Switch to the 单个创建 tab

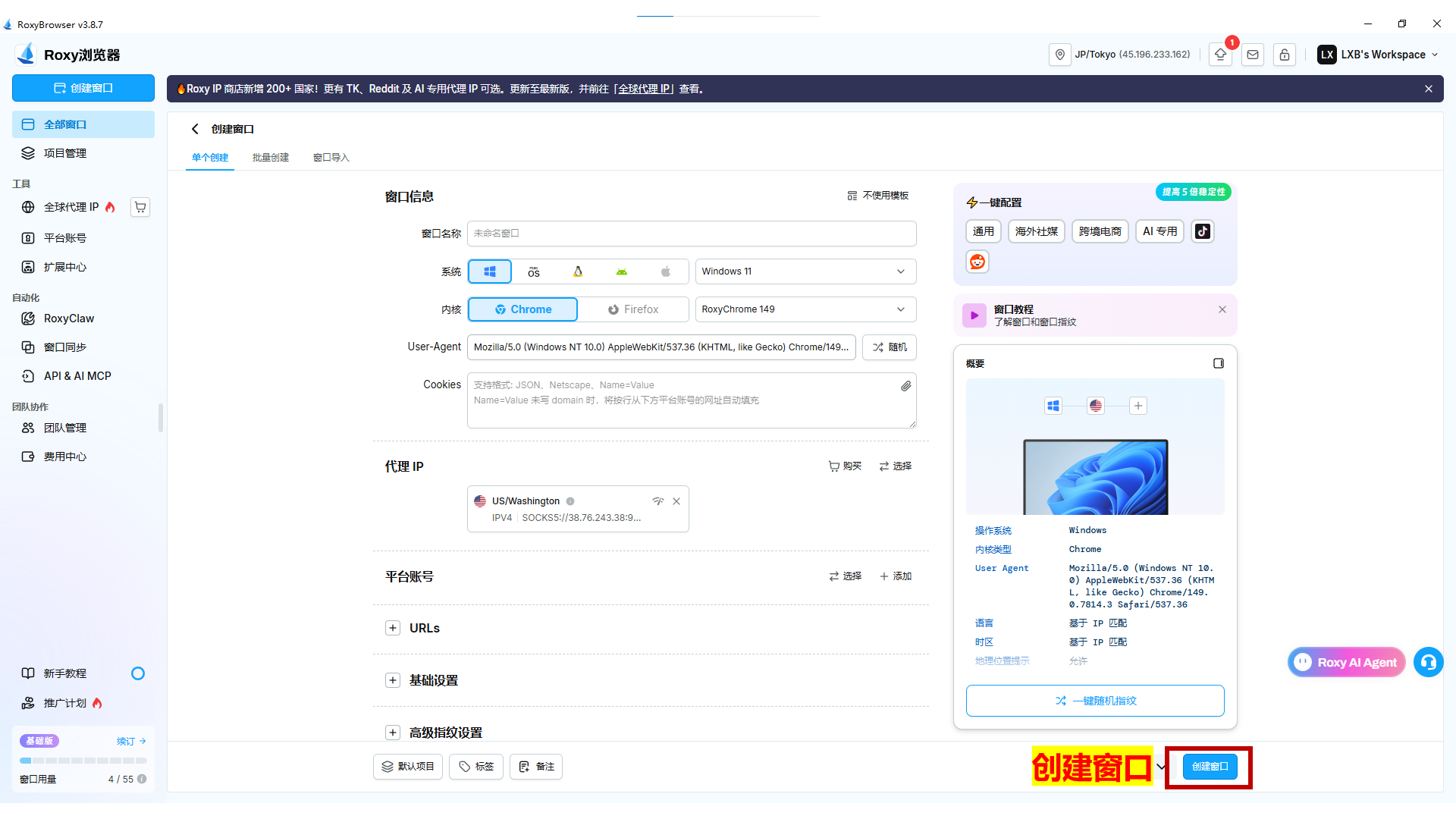[210, 158]
